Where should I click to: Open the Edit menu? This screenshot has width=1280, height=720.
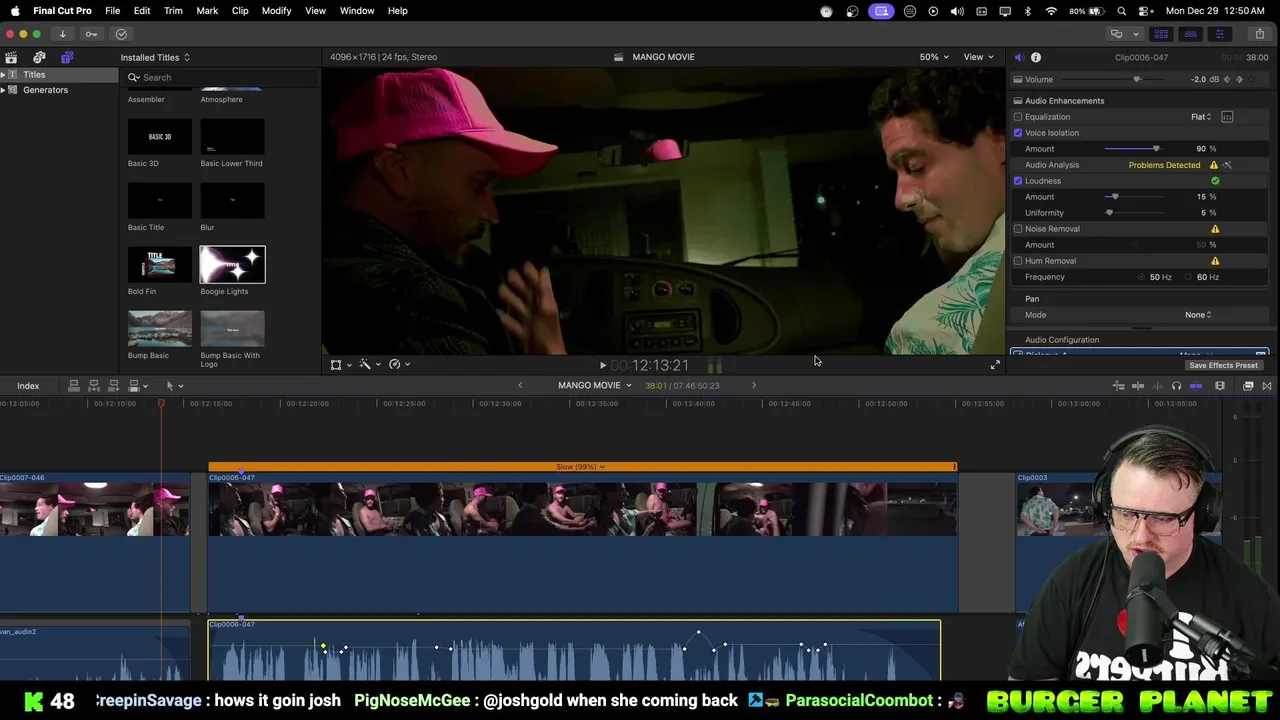(x=142, y=11)
